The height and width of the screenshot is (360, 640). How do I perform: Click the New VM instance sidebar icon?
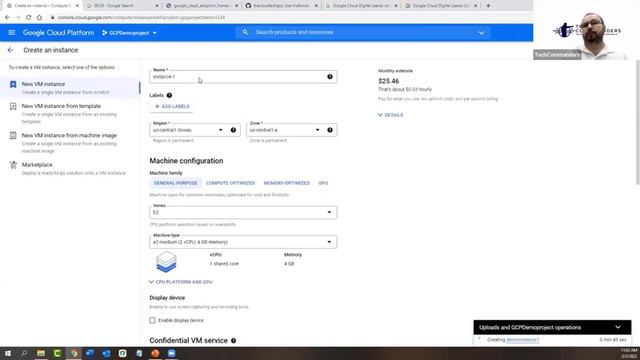click(13, 84)
